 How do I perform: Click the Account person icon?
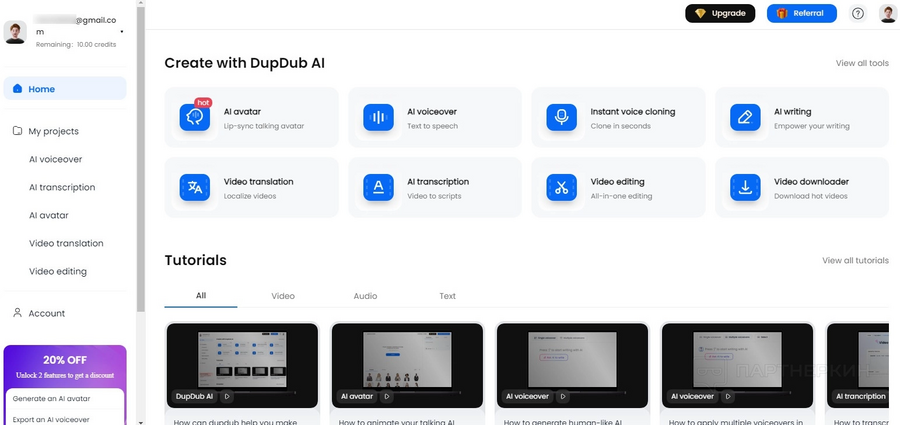(x=17, y=312)
